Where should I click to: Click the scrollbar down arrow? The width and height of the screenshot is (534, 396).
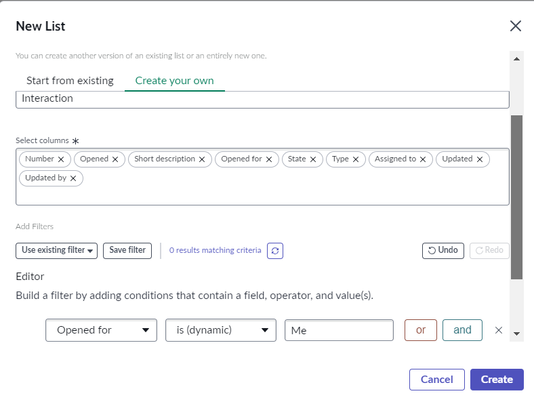coord(517,334)
